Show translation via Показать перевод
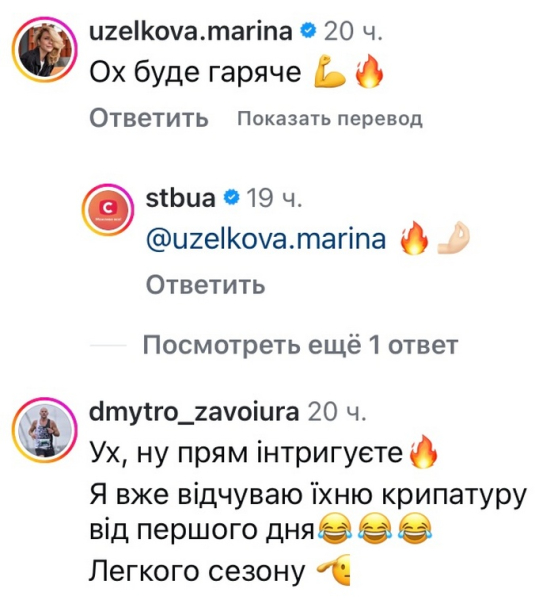554x600 pixels. (330, 119)
